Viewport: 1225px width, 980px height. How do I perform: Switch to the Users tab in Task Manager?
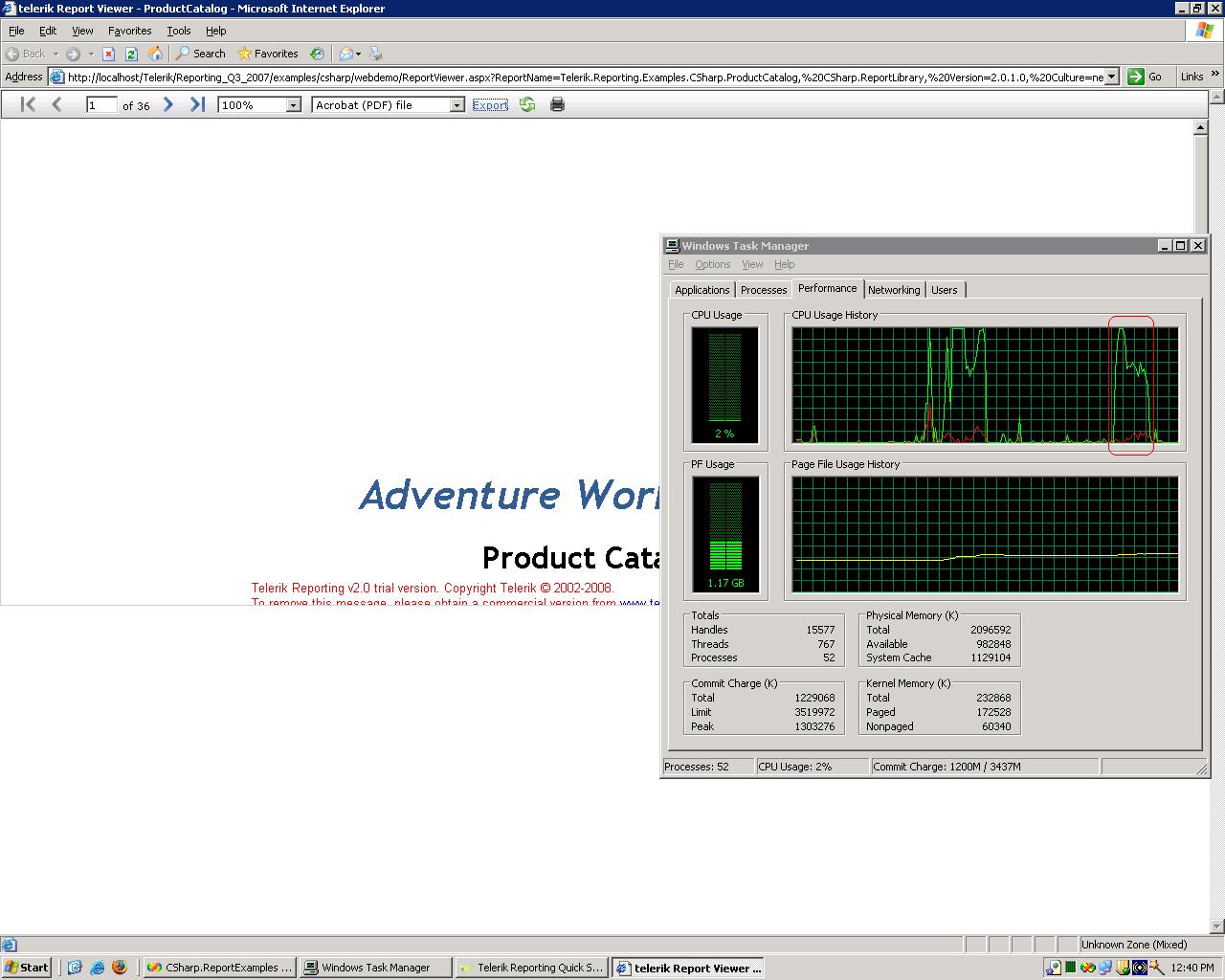coord(945,290)
